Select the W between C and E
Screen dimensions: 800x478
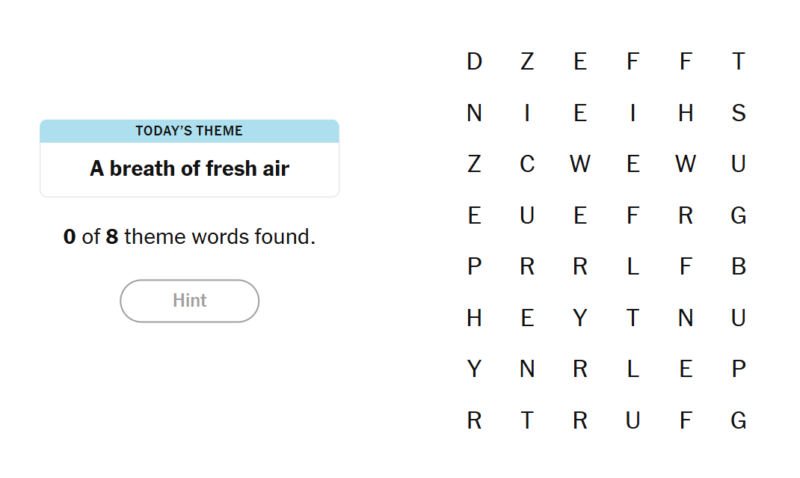tap(580, 164)
